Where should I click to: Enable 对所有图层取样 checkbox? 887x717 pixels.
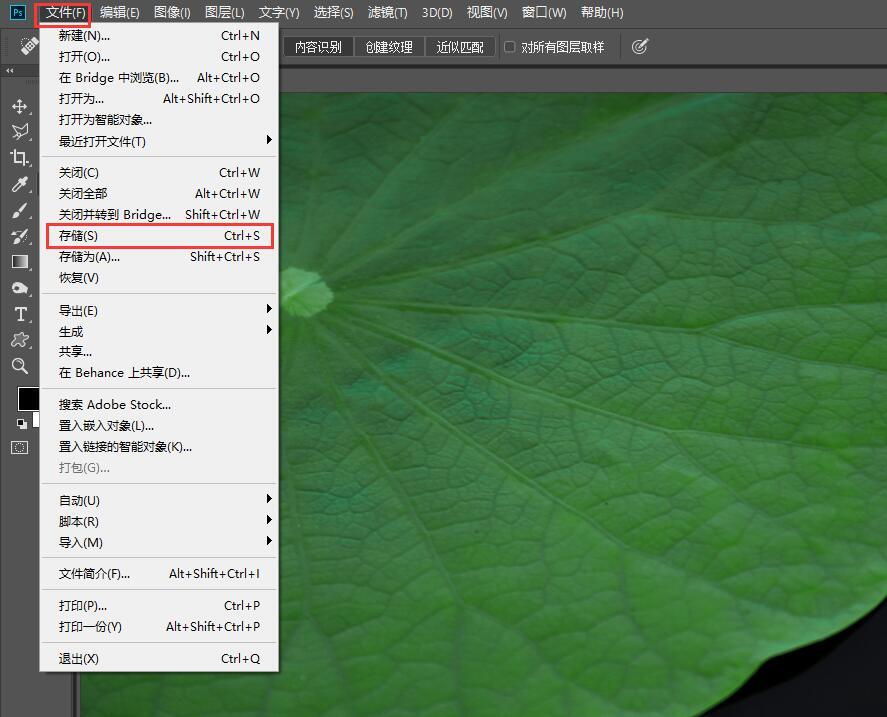[x=510, y=47]
